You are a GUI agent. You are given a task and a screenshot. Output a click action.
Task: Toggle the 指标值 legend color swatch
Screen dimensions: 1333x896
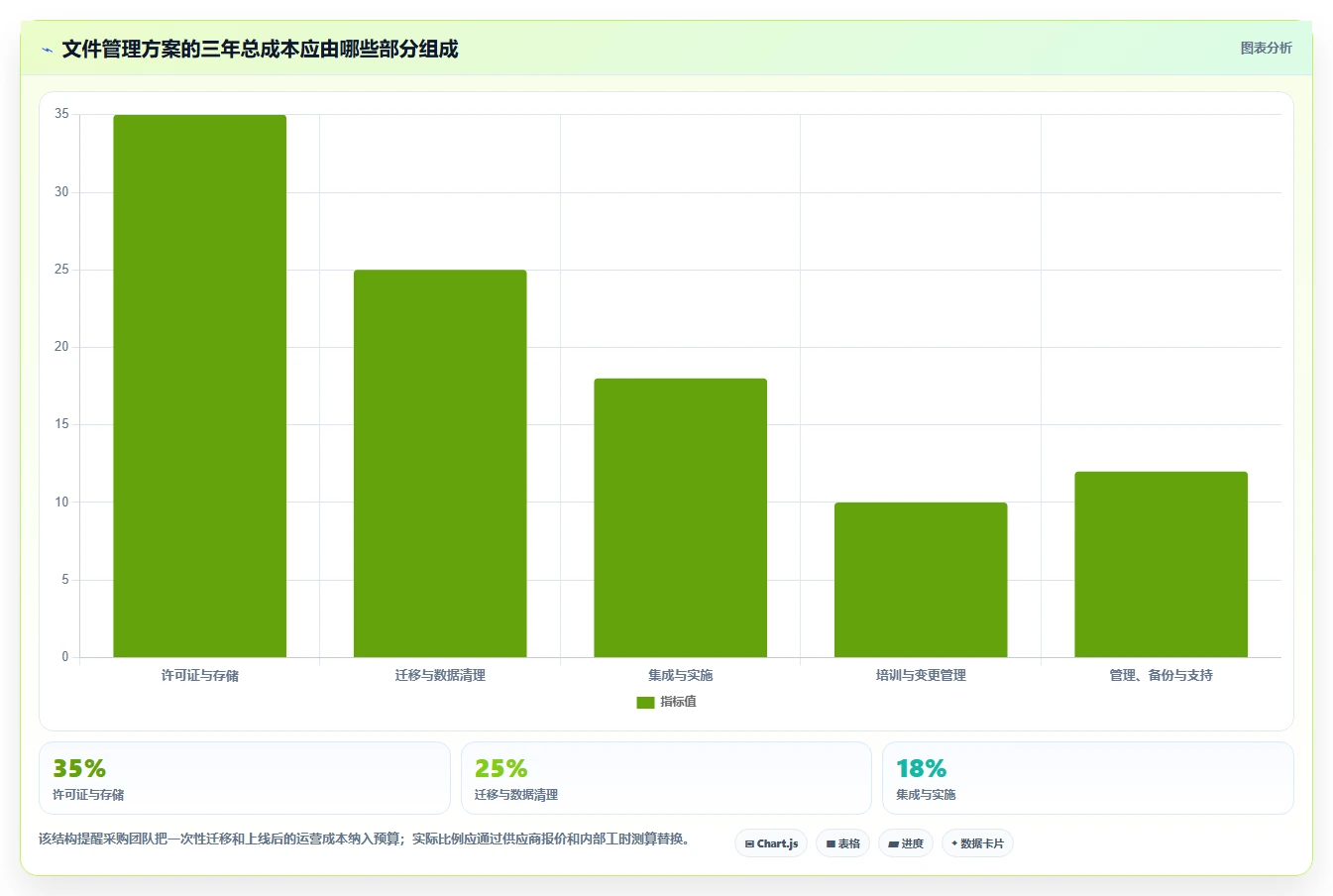coord(645,702)
